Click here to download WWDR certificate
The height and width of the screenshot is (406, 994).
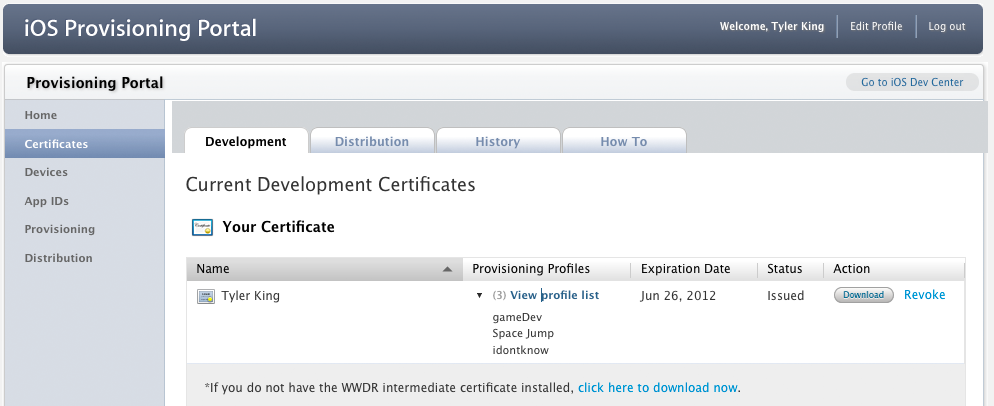click(657, 387)
